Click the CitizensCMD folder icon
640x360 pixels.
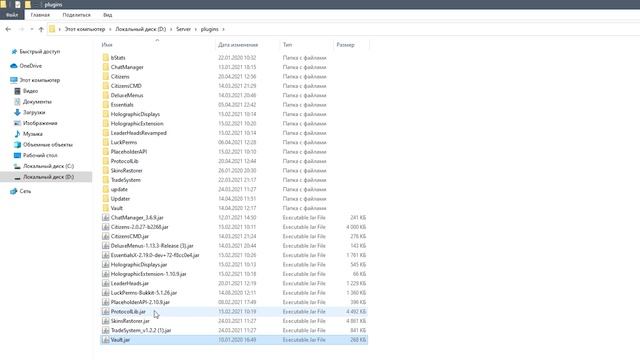click(106, 86)
